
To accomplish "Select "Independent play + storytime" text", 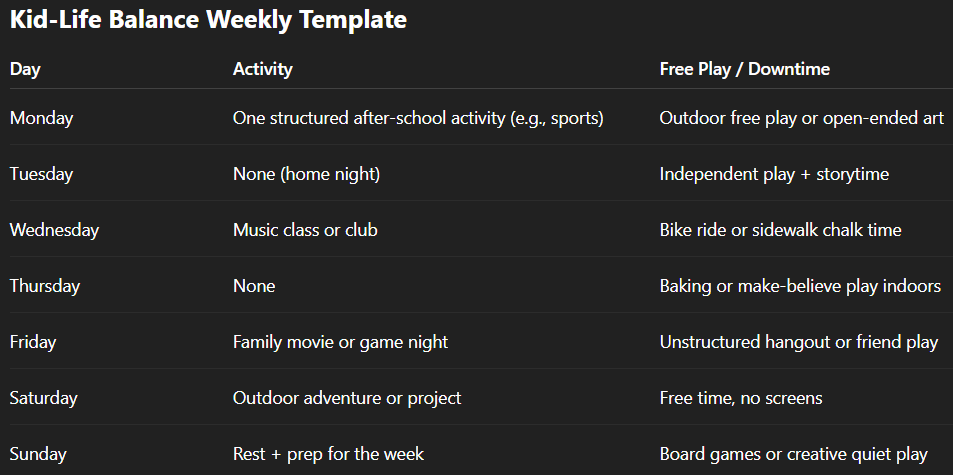I will click(774, 174).
